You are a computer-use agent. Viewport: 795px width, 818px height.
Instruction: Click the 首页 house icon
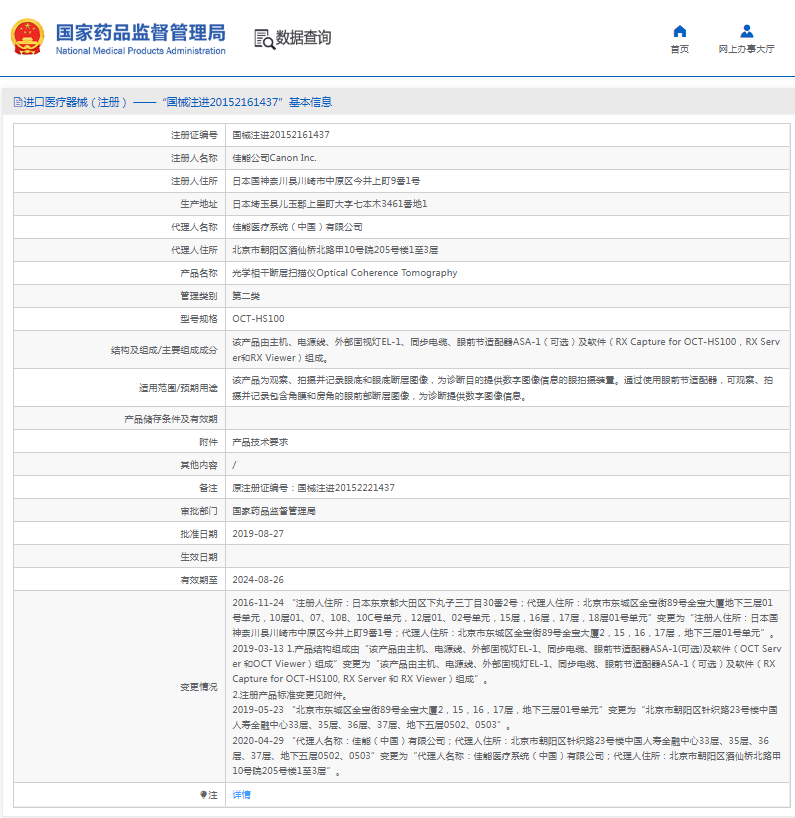click(679, 31)
